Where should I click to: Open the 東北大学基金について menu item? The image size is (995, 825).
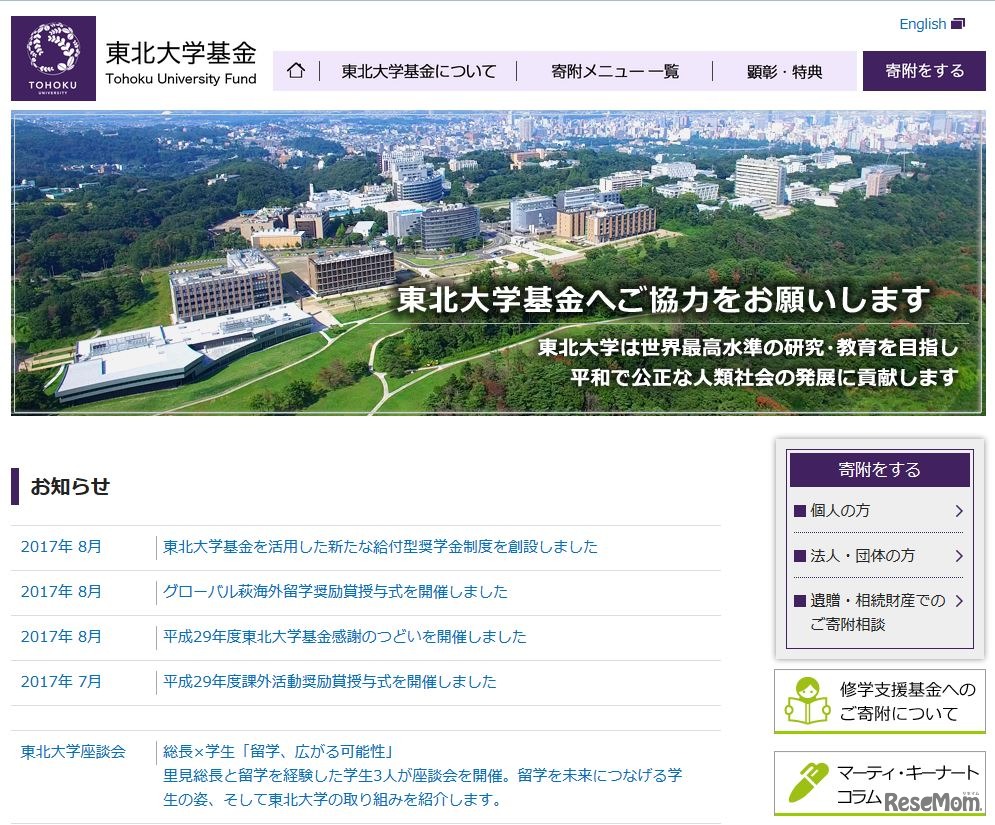(x=418, y=70)
